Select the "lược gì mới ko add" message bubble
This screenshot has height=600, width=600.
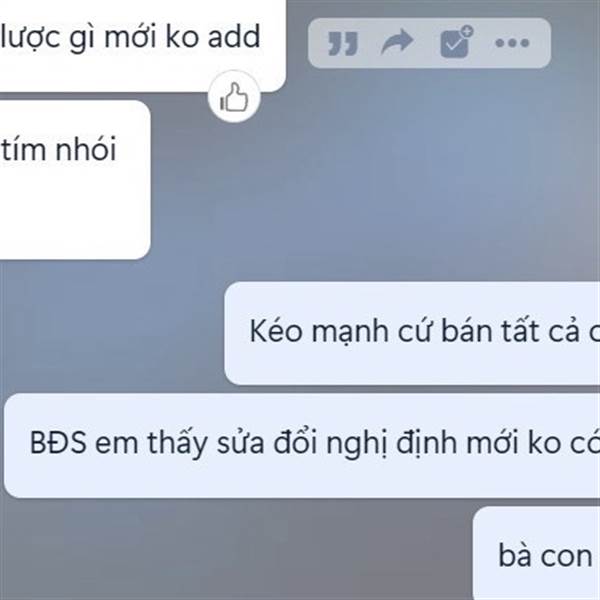coord(143,46)
